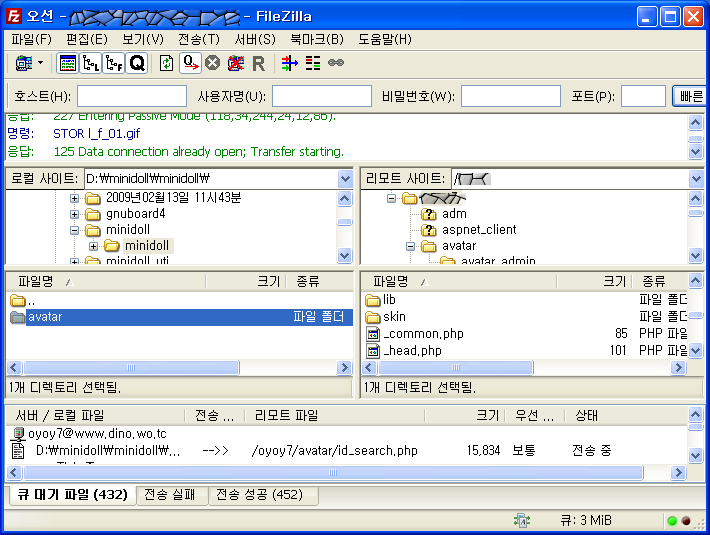Click the red activity indicator light
This screenshot has height=535, width=710.
pyautogui.click(x=686, y=521)
